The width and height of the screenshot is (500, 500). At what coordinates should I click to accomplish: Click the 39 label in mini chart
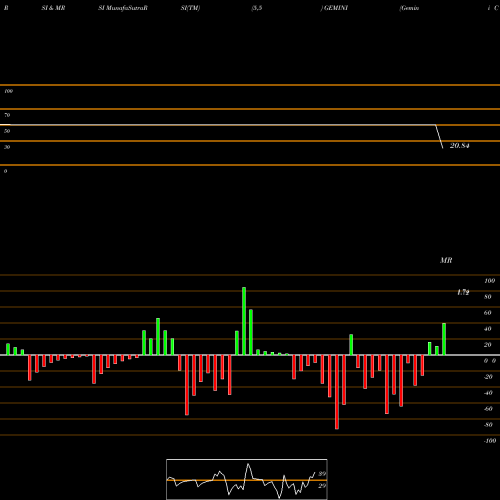(322, 474)
